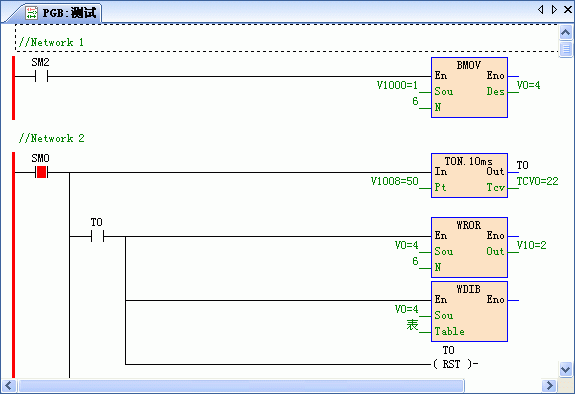The image size is (575, 394).
Task: Click the V1000=1 source operand
Action: point(397,85)
